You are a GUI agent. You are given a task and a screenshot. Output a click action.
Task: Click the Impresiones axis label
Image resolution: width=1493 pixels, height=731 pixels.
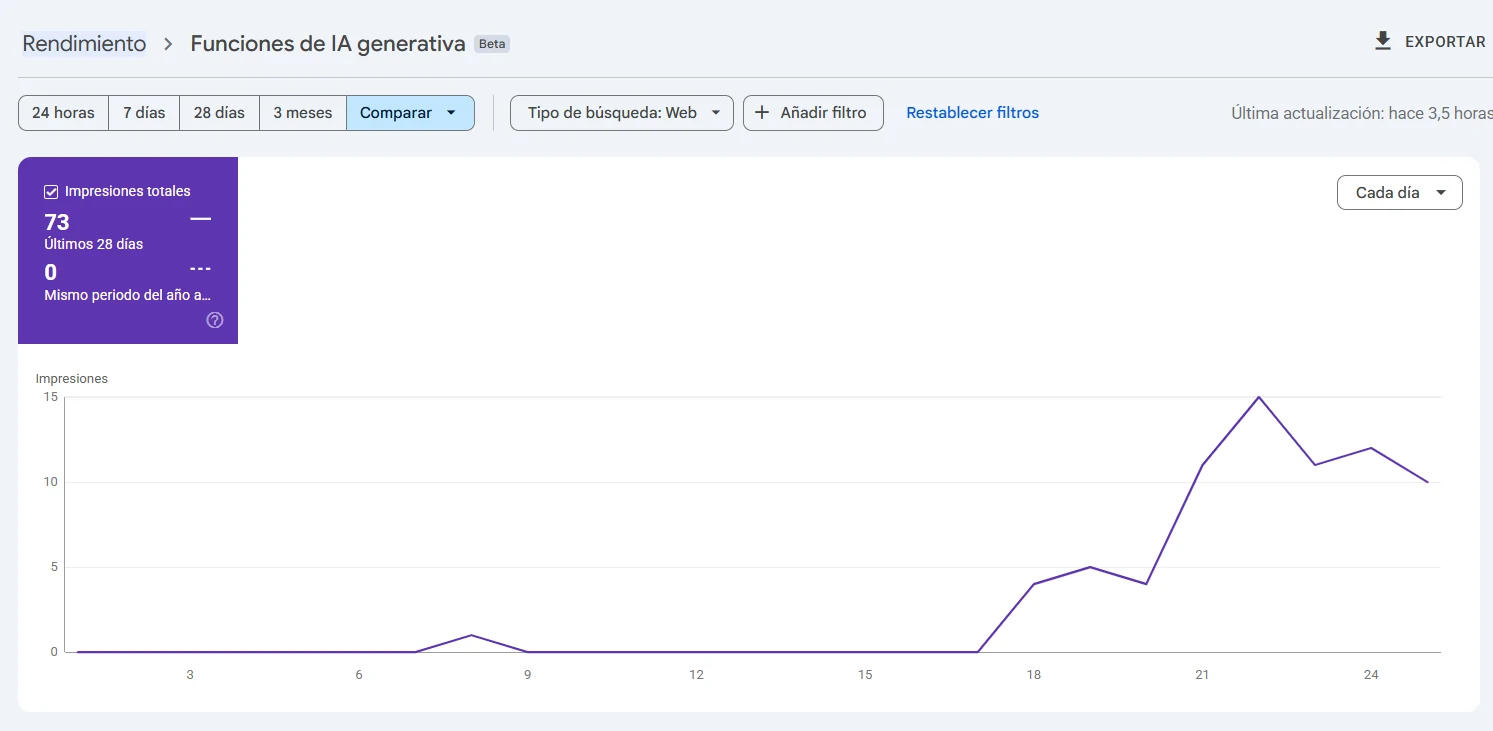72,379
